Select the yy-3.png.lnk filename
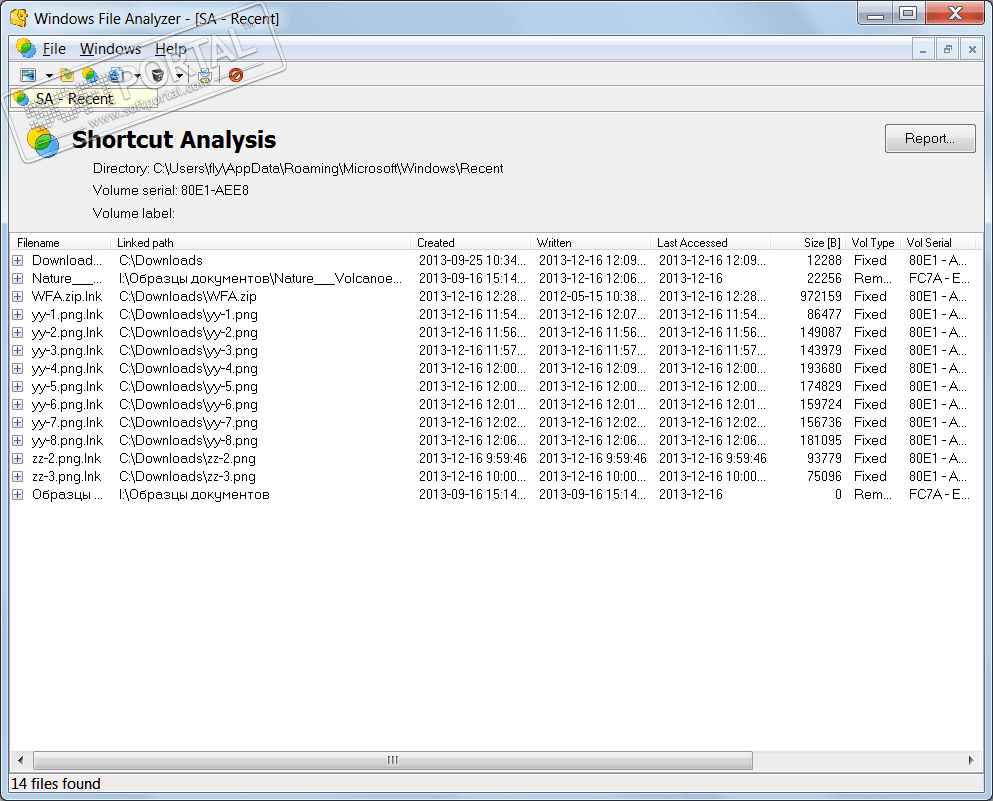 (x=67, y=350)
